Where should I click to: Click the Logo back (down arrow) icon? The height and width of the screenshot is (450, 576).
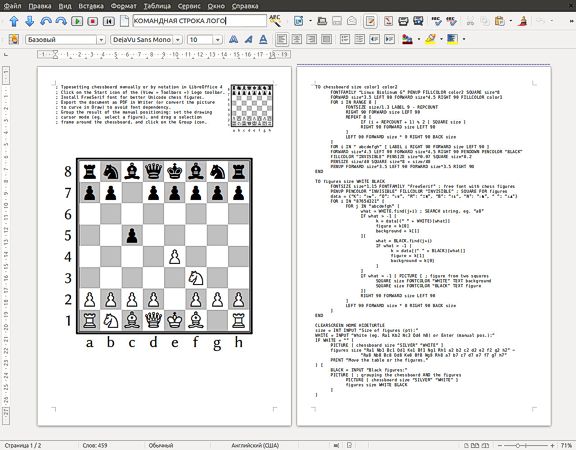coord(30,21)
